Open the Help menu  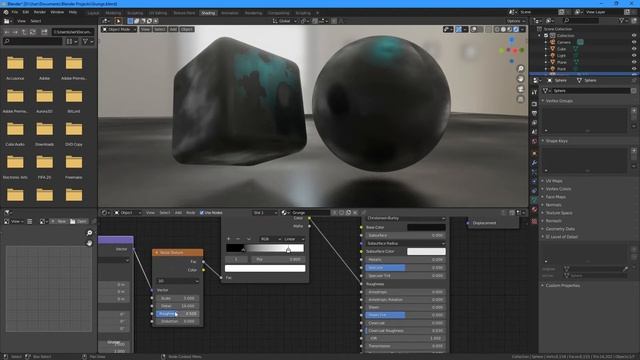click(x=73, y=12)
